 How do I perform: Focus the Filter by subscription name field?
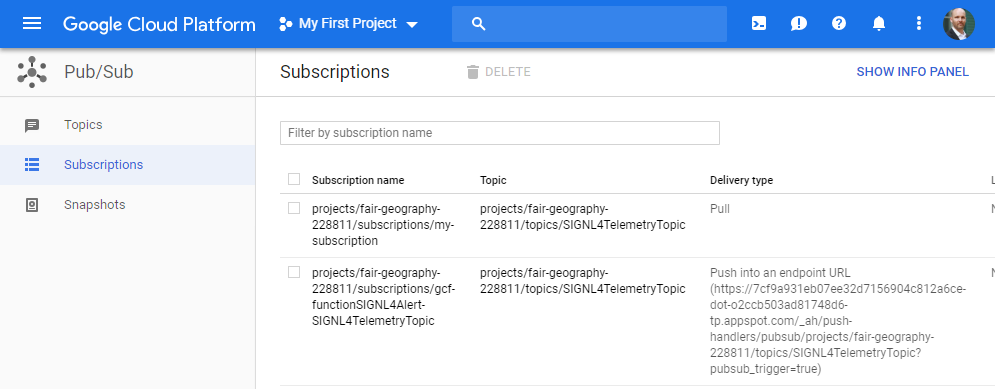point(499,133)
